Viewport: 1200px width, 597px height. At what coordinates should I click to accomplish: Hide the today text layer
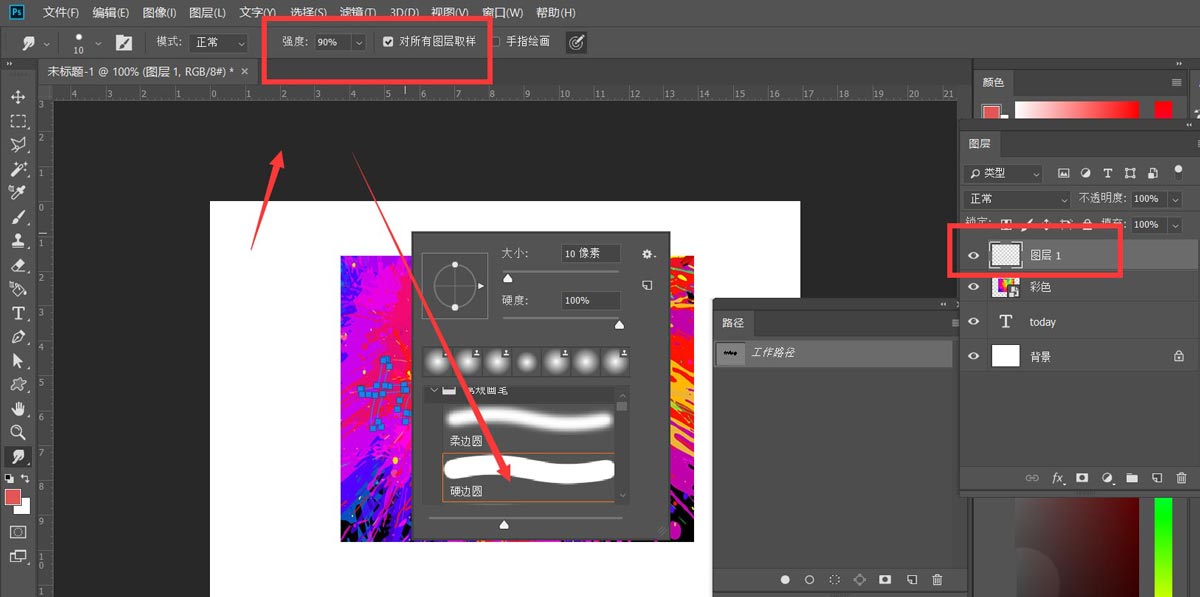coord(973,322)
